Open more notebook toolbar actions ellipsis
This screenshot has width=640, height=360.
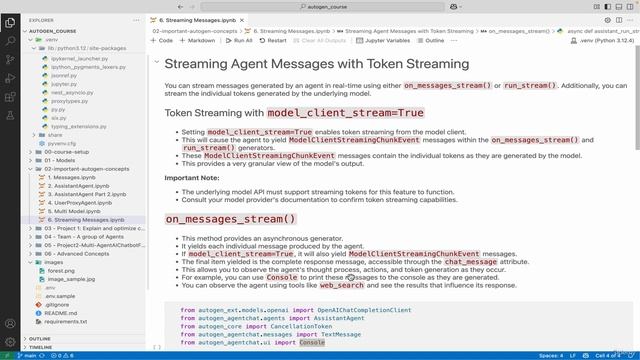click(x=454, y=40)
